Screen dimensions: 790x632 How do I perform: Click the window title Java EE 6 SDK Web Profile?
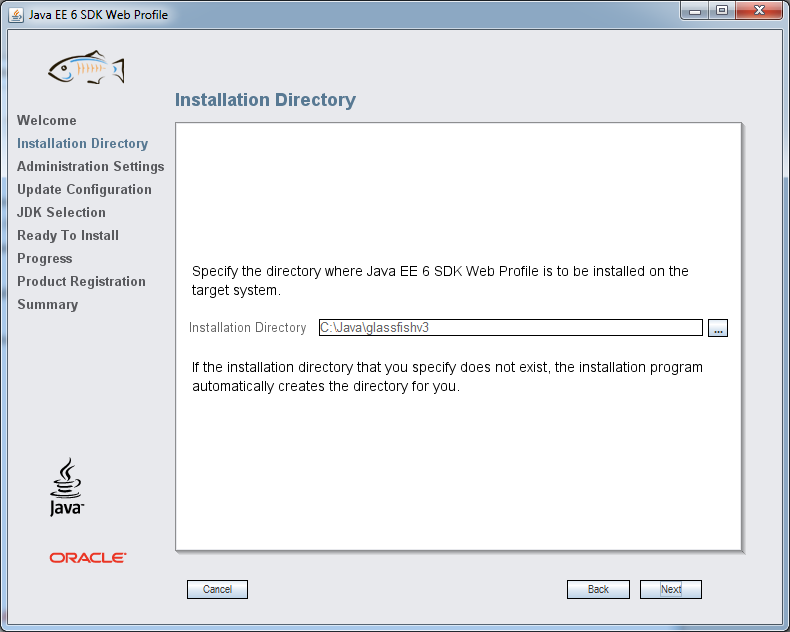[98, 15]
